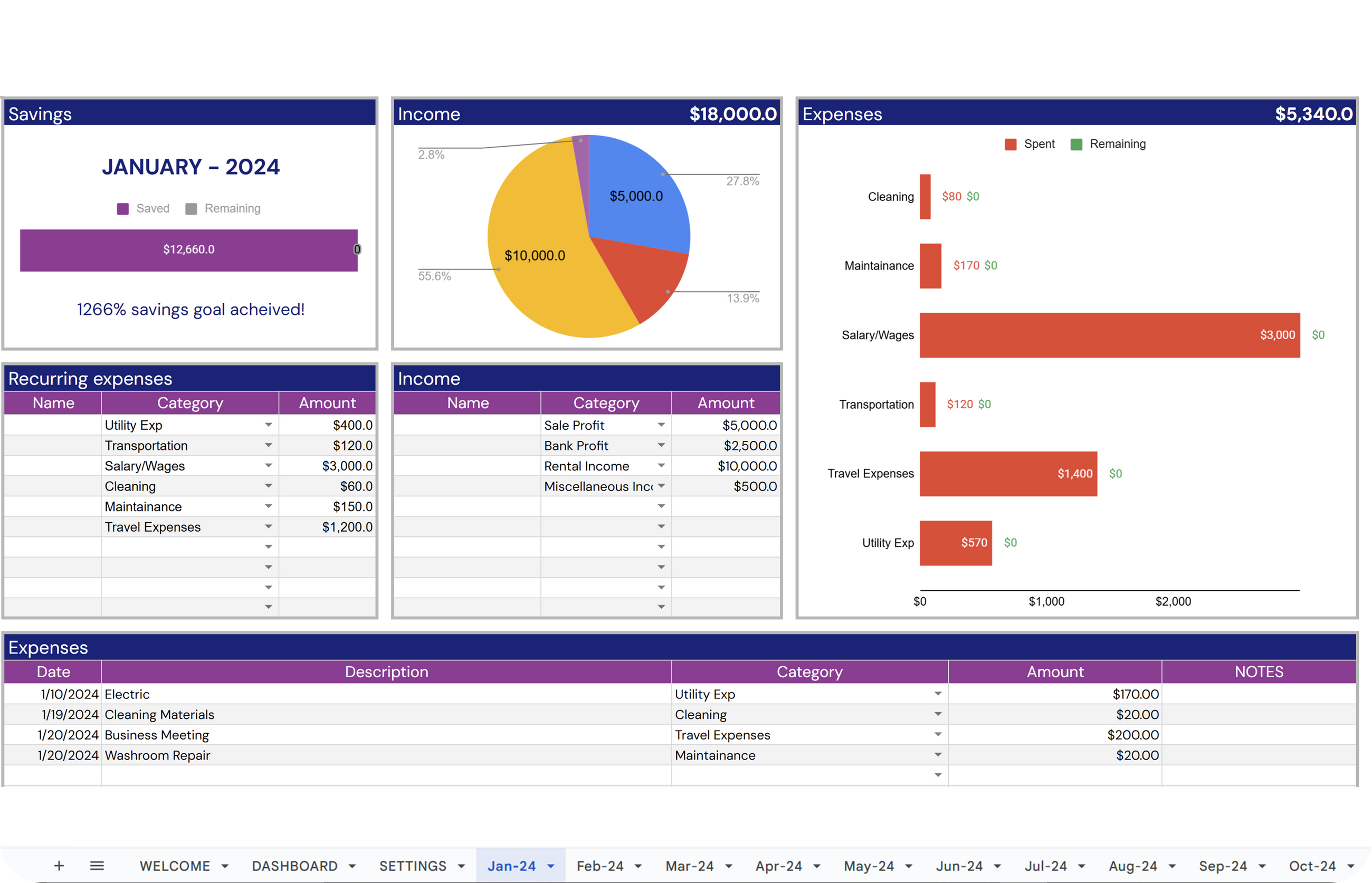This screenshot has width=1372, height=883.
Task: Open the SETTINGS tab menu arrow
Action: click(x=461, y=866)
